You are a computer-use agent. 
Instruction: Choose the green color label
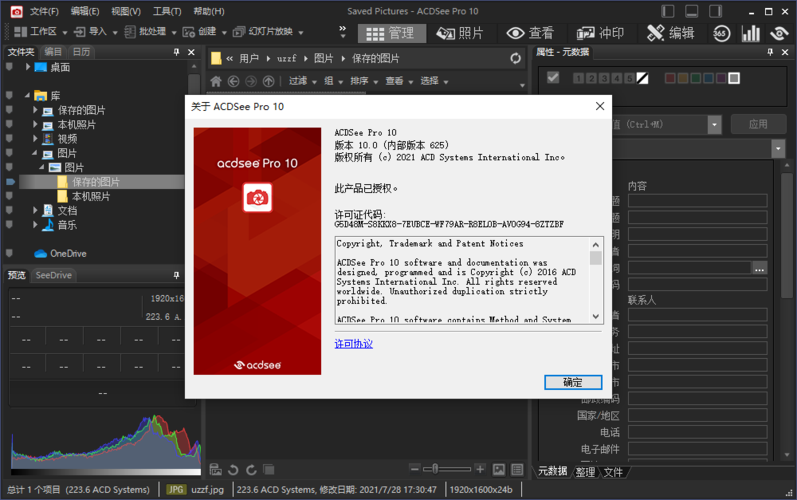coord(695,78)
